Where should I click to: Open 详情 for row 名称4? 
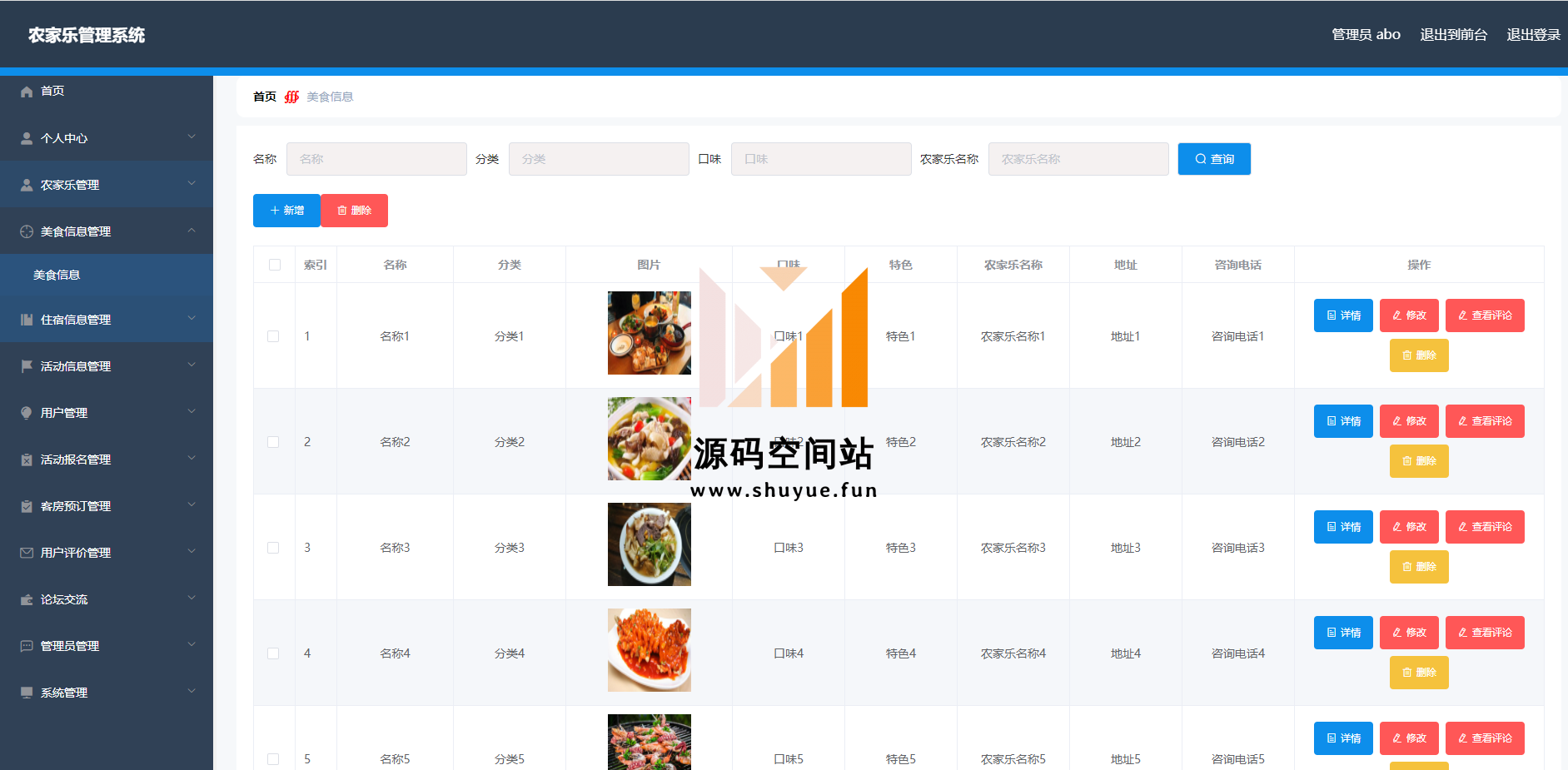[x=1343, y=633]
